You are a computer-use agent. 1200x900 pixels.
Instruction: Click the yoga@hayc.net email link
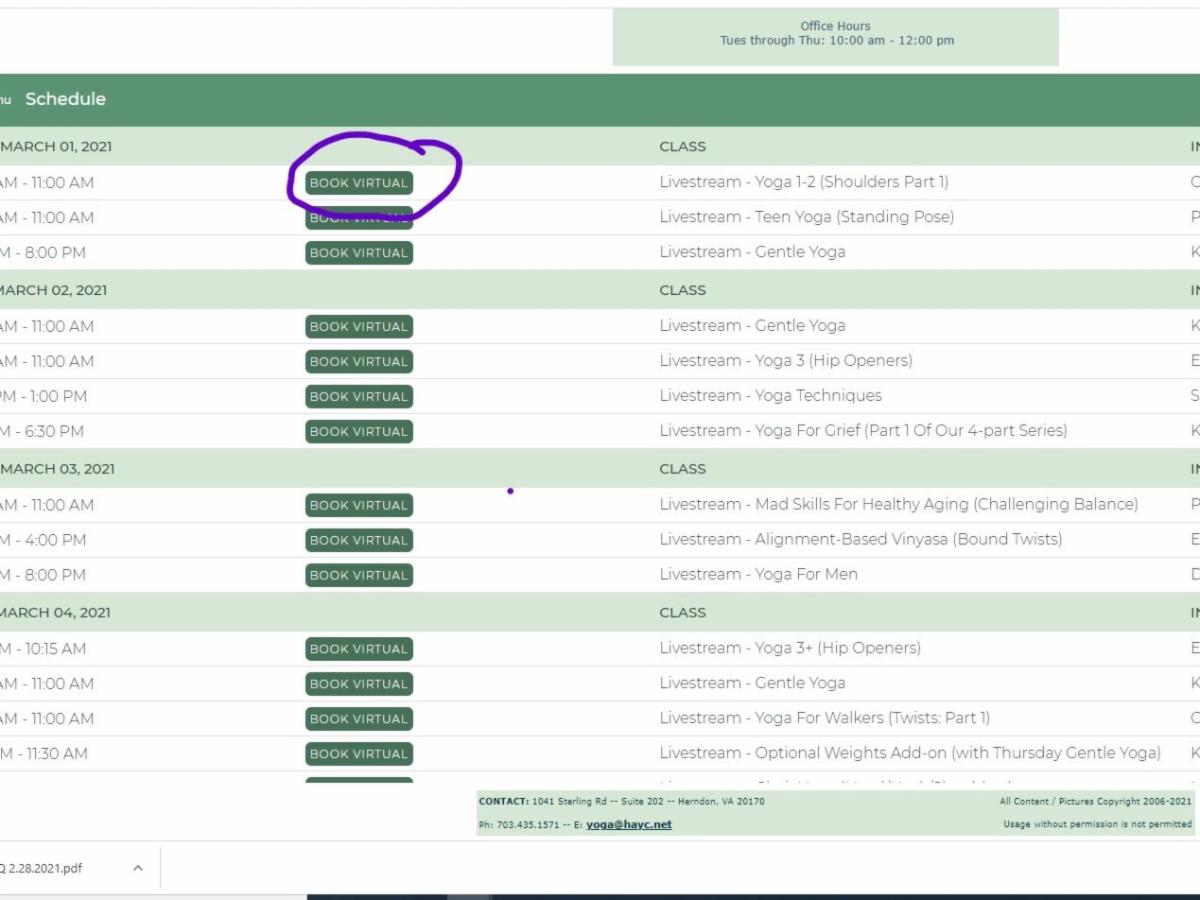pyautogui.click(x=628, y=825)
